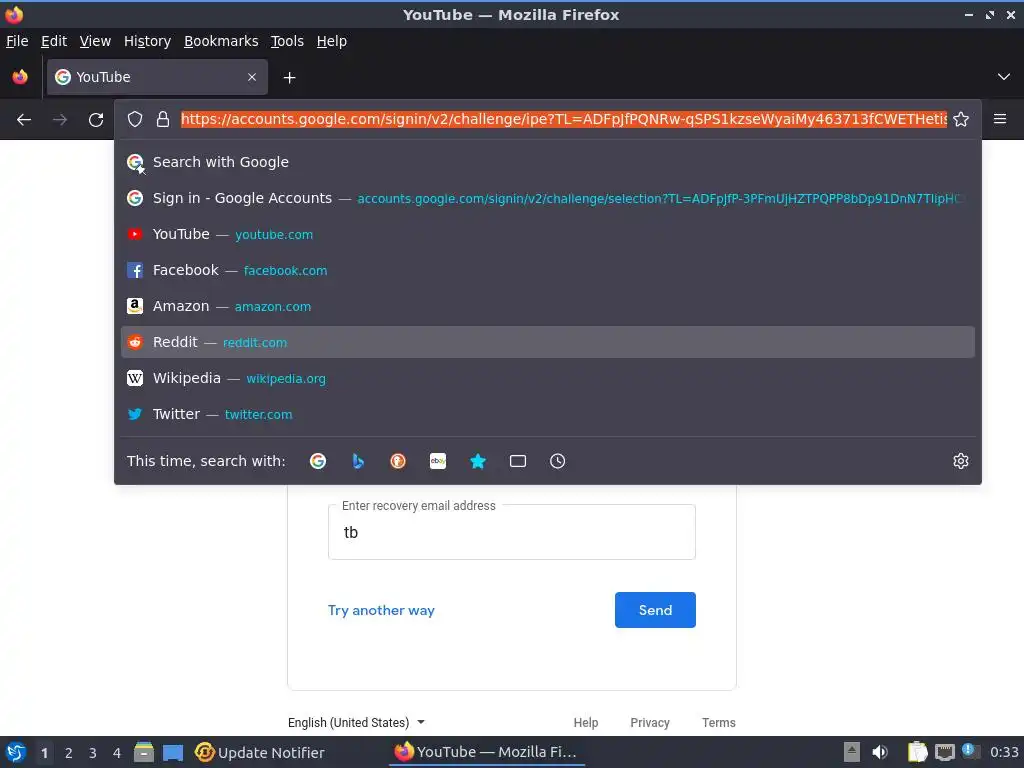Close the YouTube tab
Screen dimensions: 1024x768
[252, 77]
